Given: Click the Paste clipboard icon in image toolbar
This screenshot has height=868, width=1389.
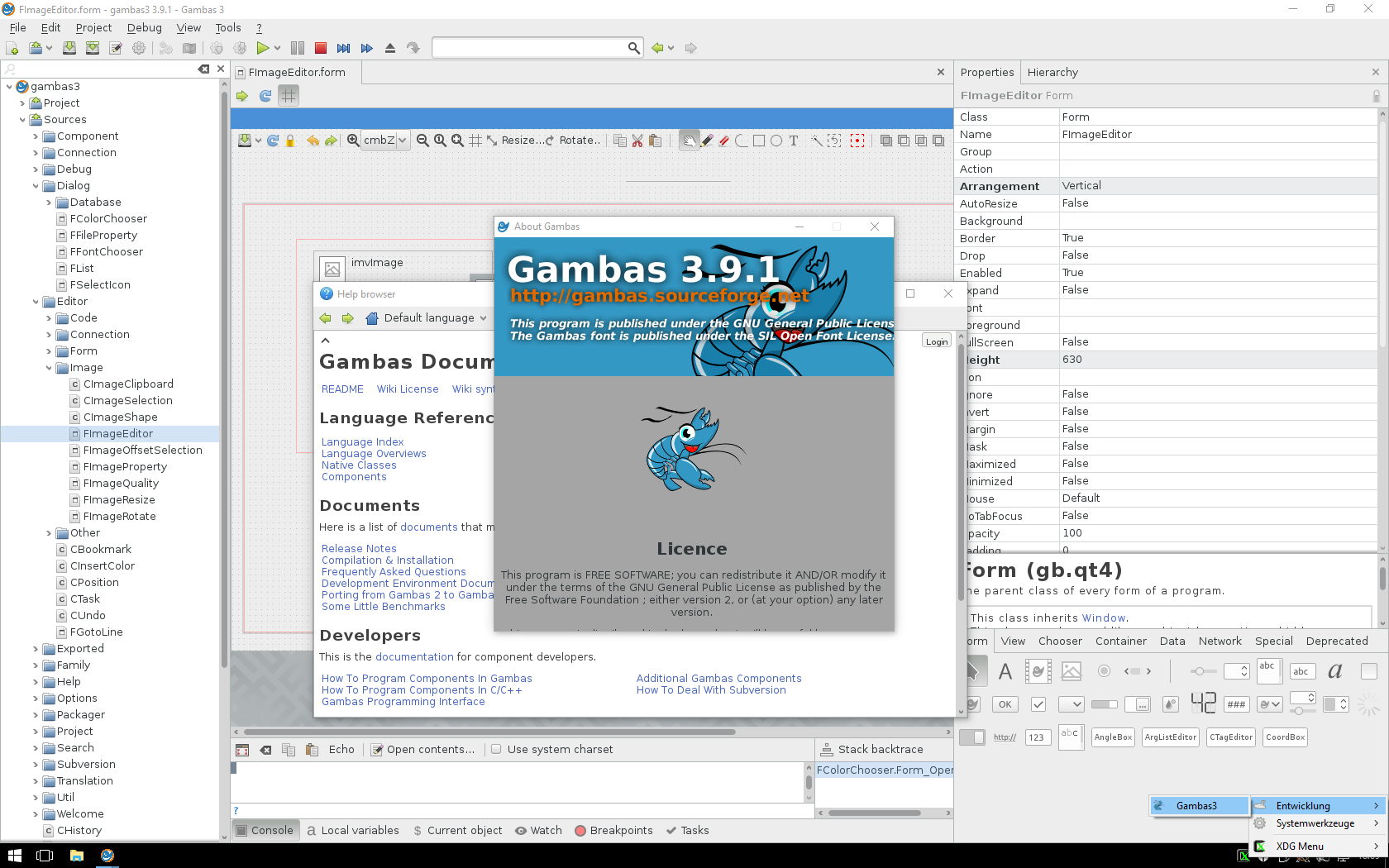Looking at the screenshot, I should (655, 141).
